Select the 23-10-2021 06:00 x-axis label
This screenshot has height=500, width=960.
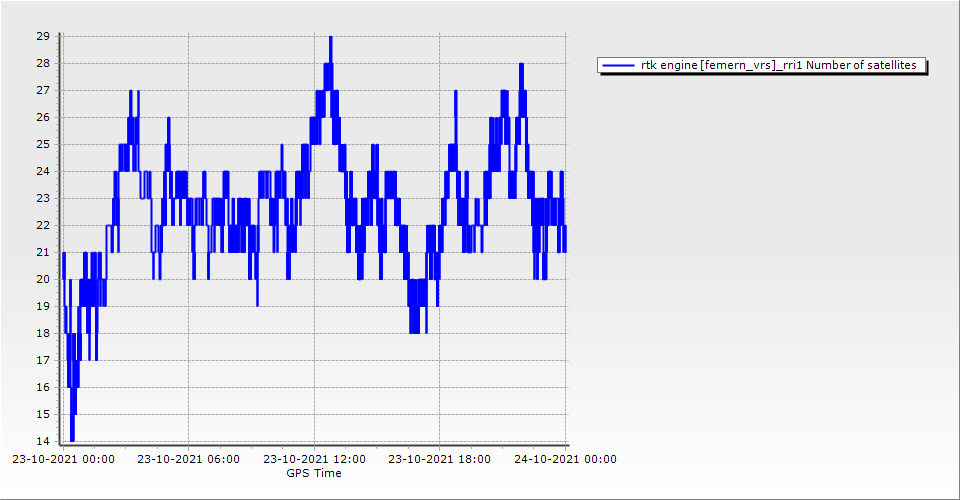pyautogui.click(x=189, y=460)
